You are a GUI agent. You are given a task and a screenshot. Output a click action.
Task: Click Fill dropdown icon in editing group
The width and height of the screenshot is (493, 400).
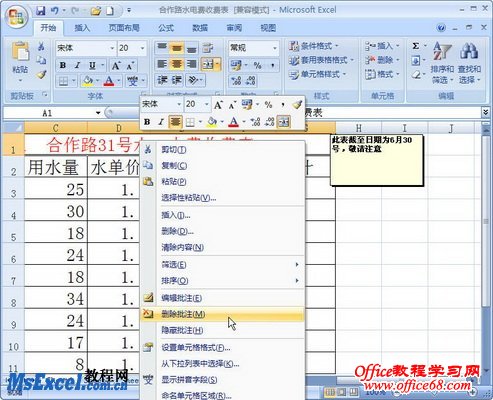tap(416, 61)
